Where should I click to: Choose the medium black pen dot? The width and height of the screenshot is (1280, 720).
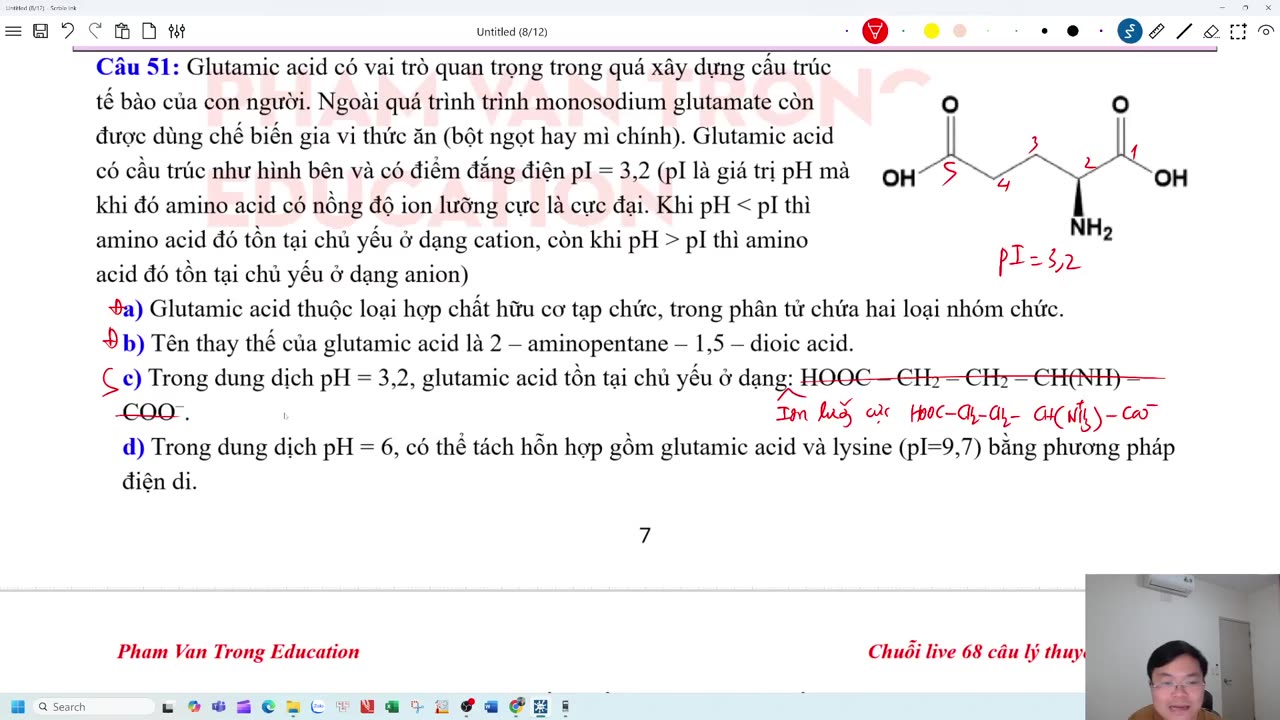(x=1044, y=31)
